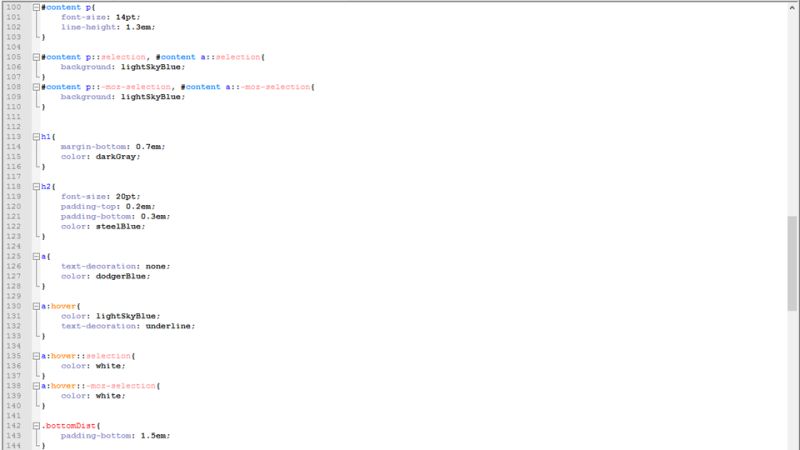Collapse the #content p block at line 100
The height and width of the screenshot is (450, 800).
click(x=36, y=8)
